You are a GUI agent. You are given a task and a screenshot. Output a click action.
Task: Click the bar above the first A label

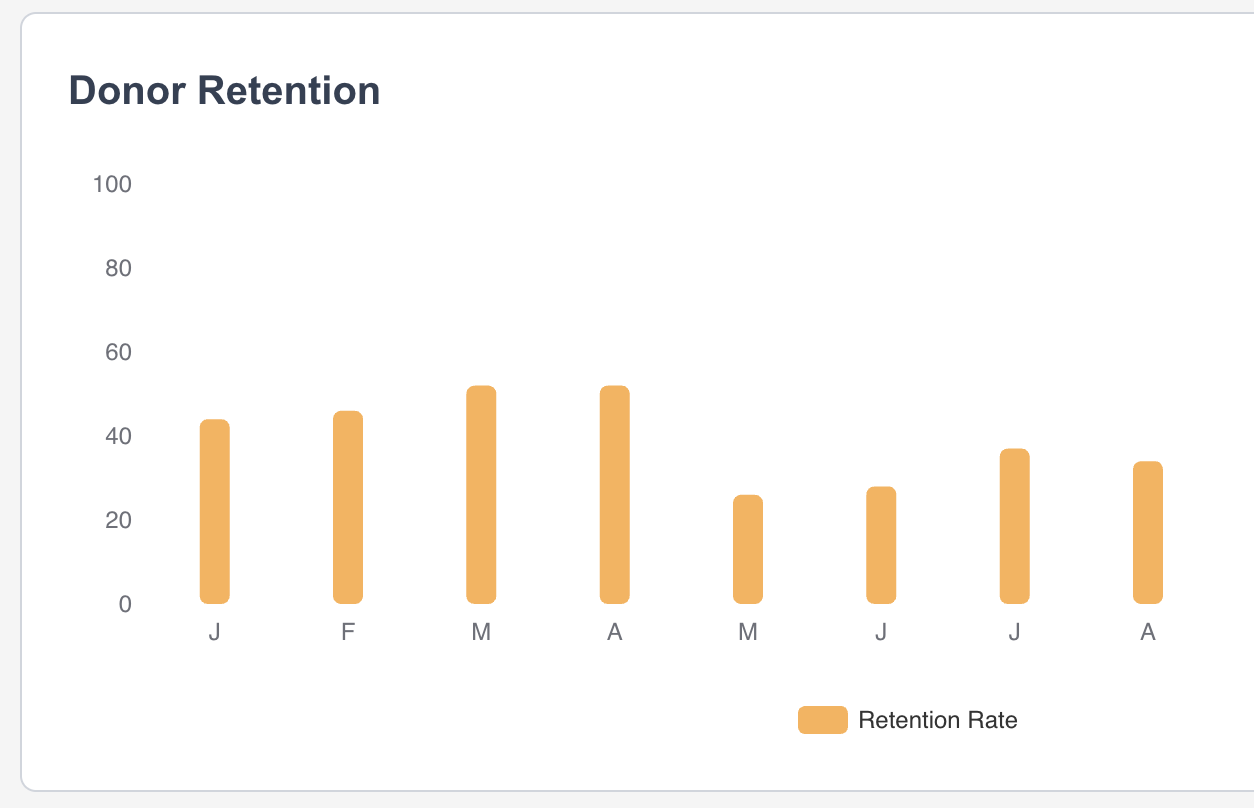(x=615, y=494)
